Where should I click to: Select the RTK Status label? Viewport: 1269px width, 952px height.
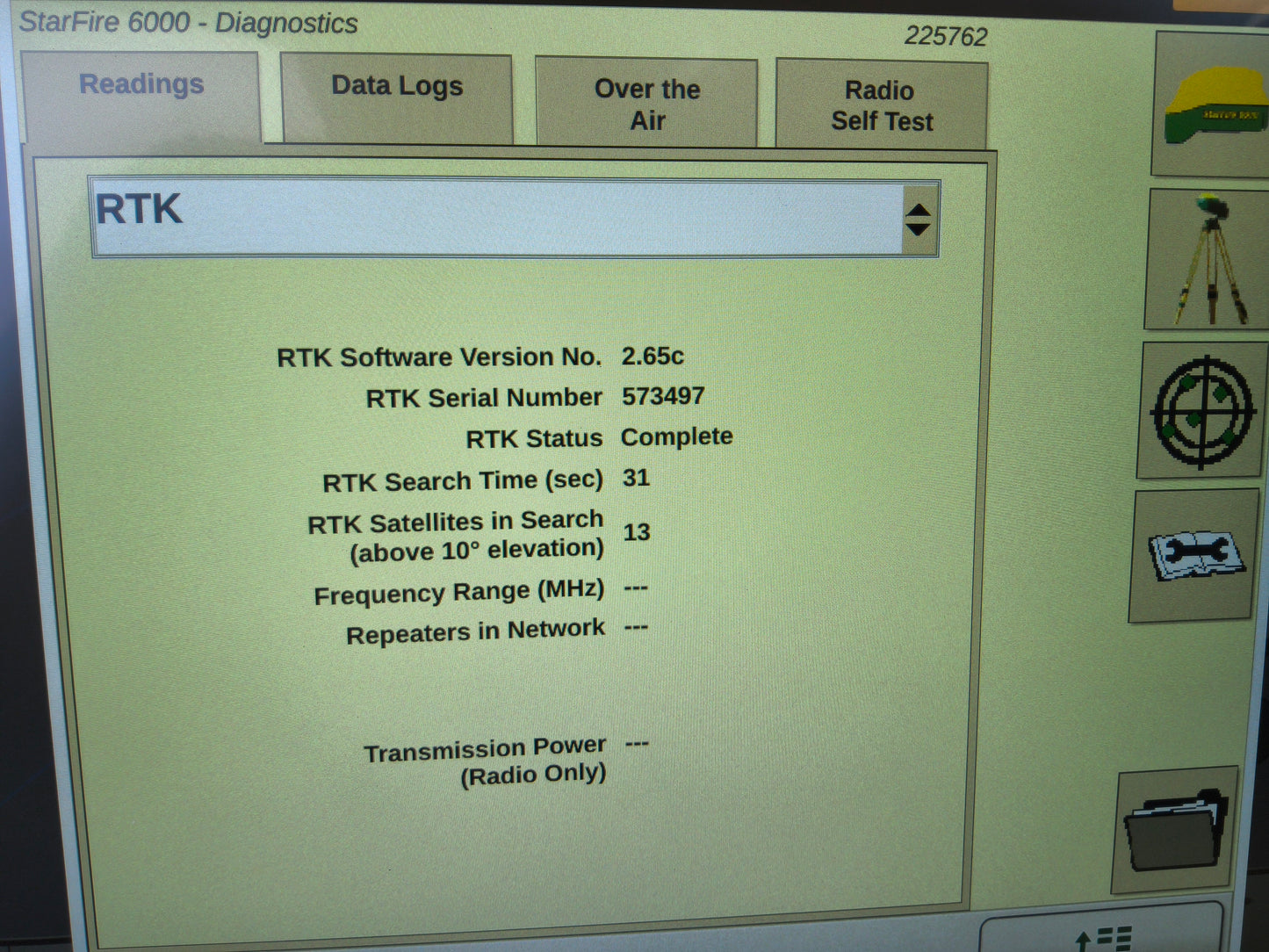534,438
